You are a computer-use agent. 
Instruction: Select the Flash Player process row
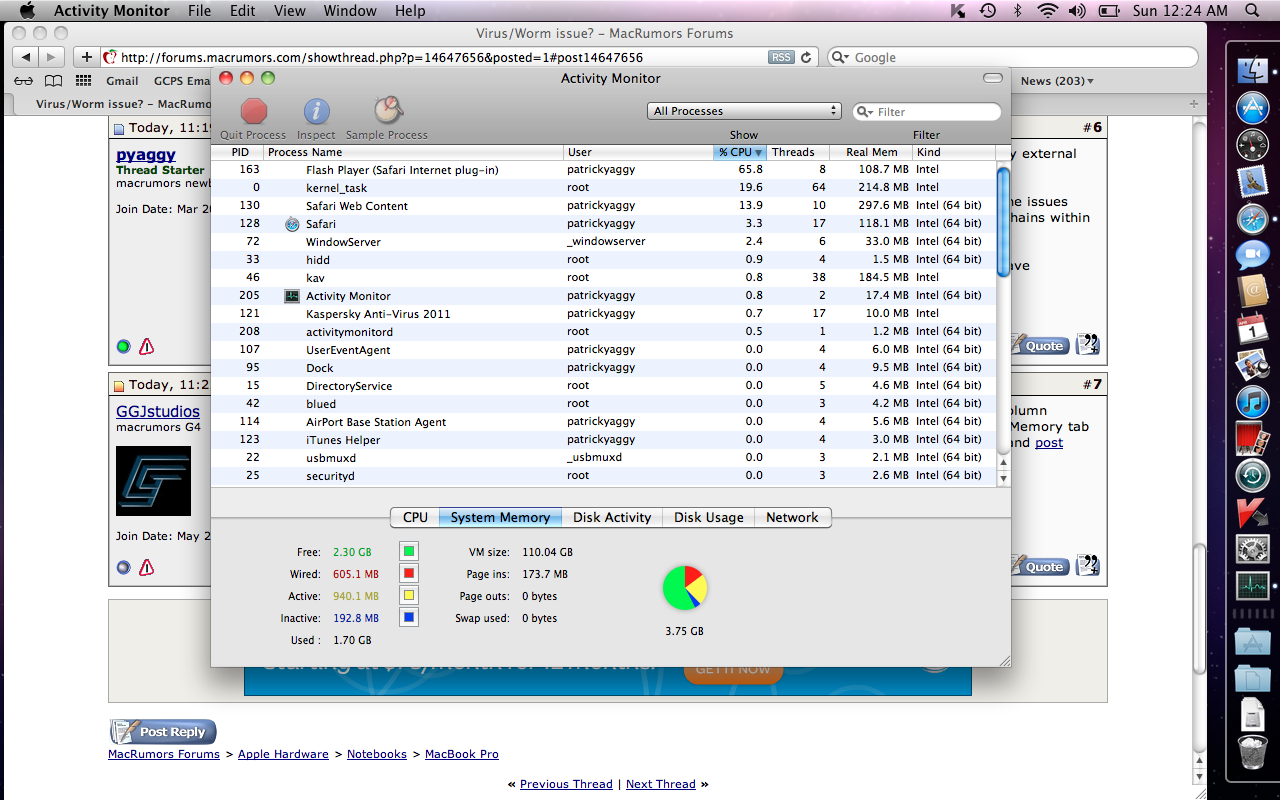[603, 170]
